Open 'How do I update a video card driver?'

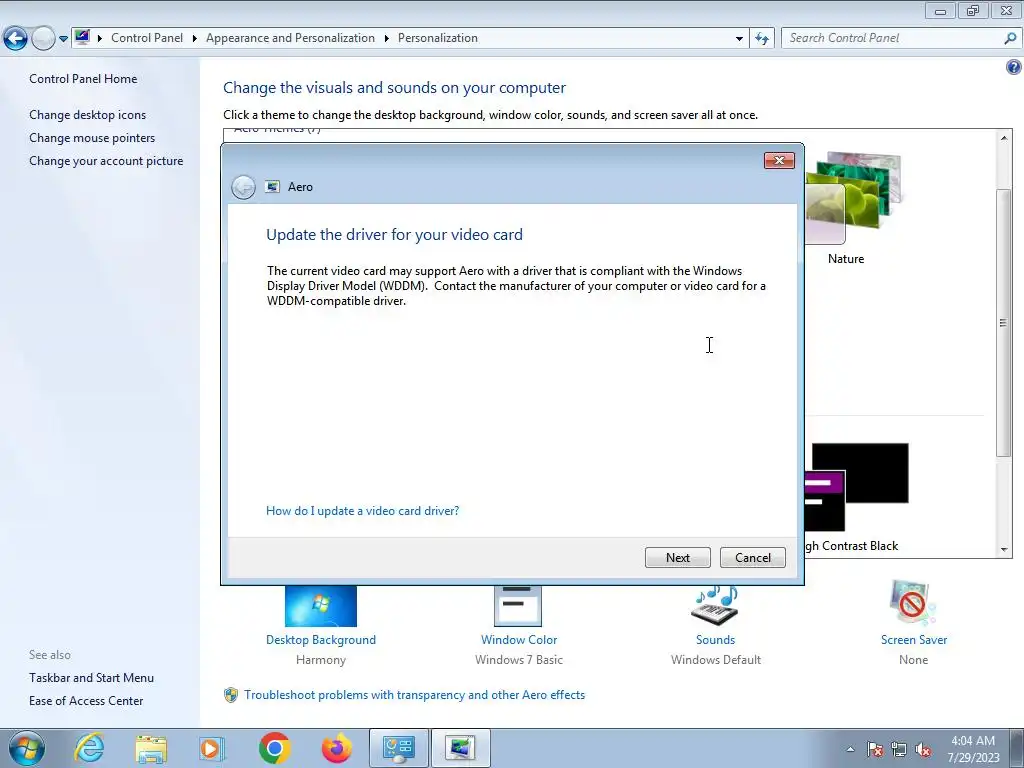pyautogui.click(x=362, y=511)
